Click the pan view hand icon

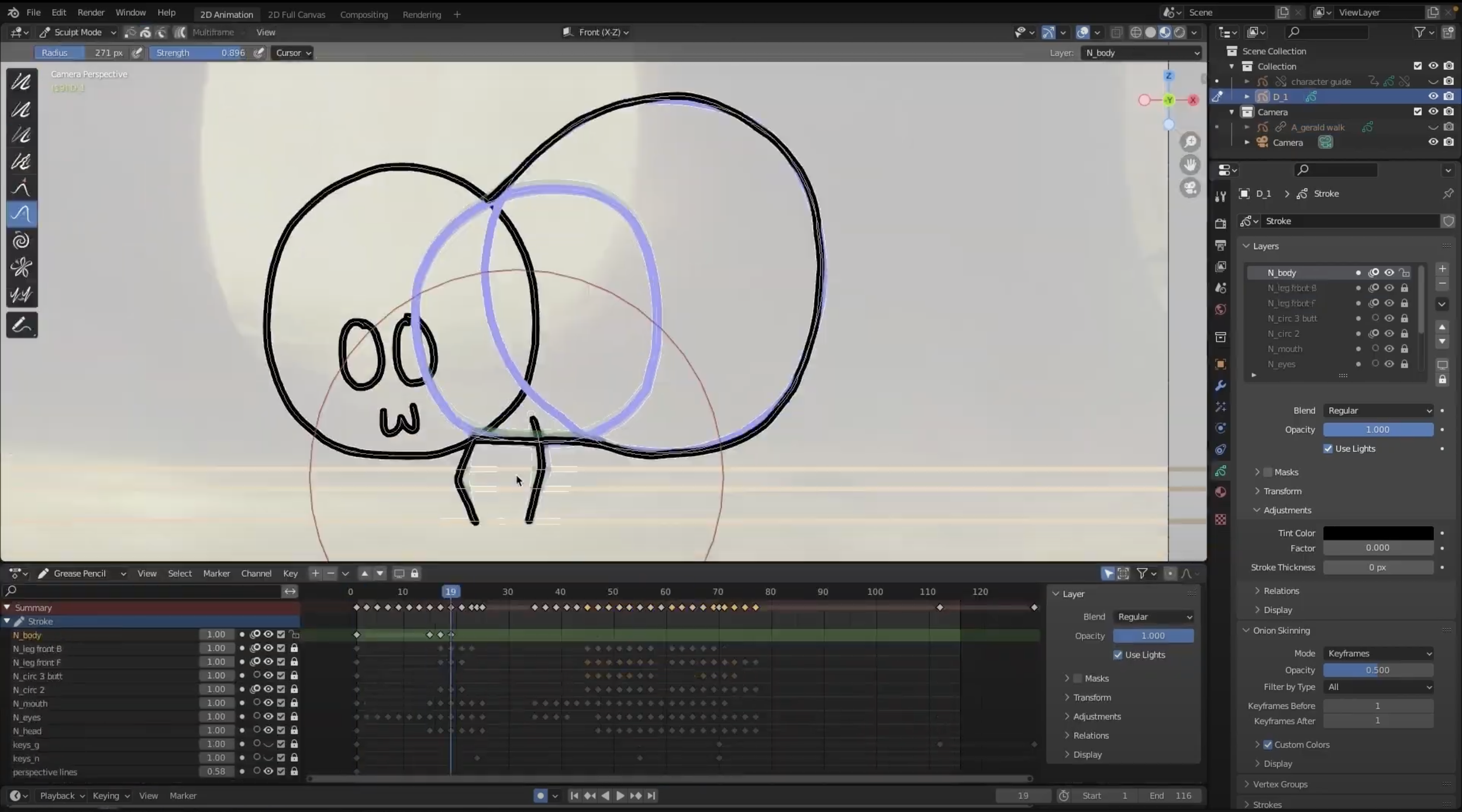click(x=1189, y=165)
